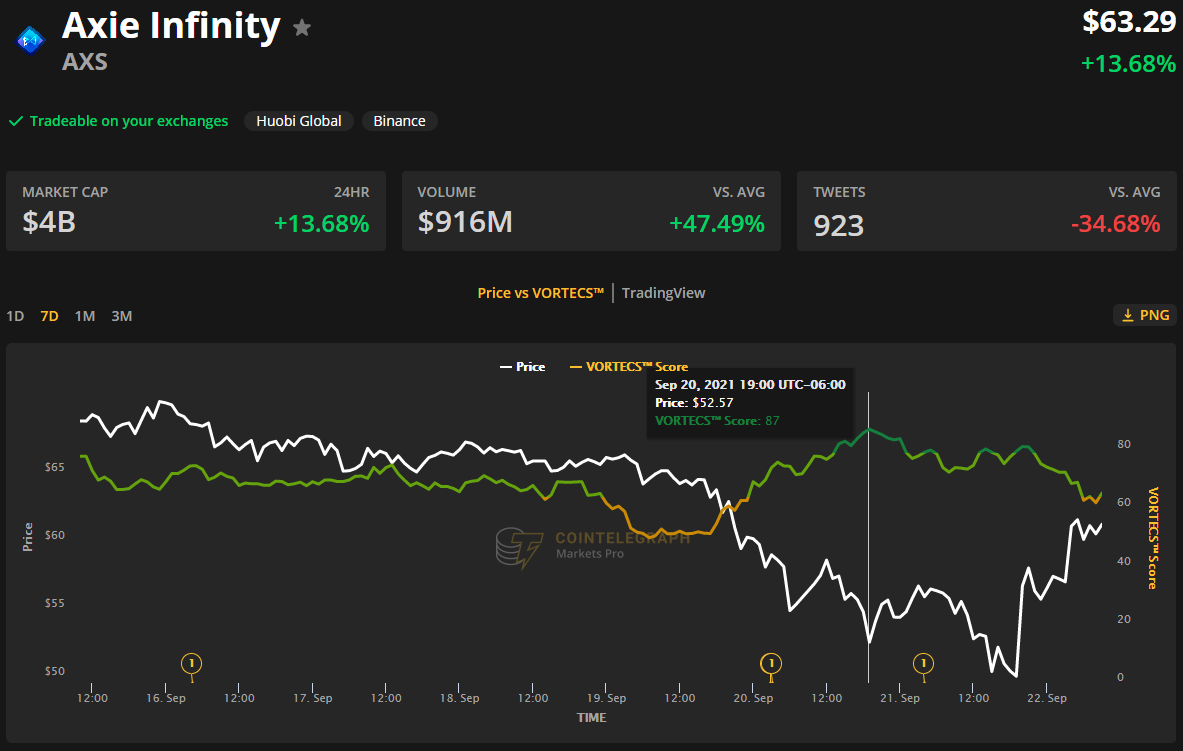1183x751 pixels.
Task: Click the +47.49% volume vs. avg value
Action: click(x=717, y=224)
